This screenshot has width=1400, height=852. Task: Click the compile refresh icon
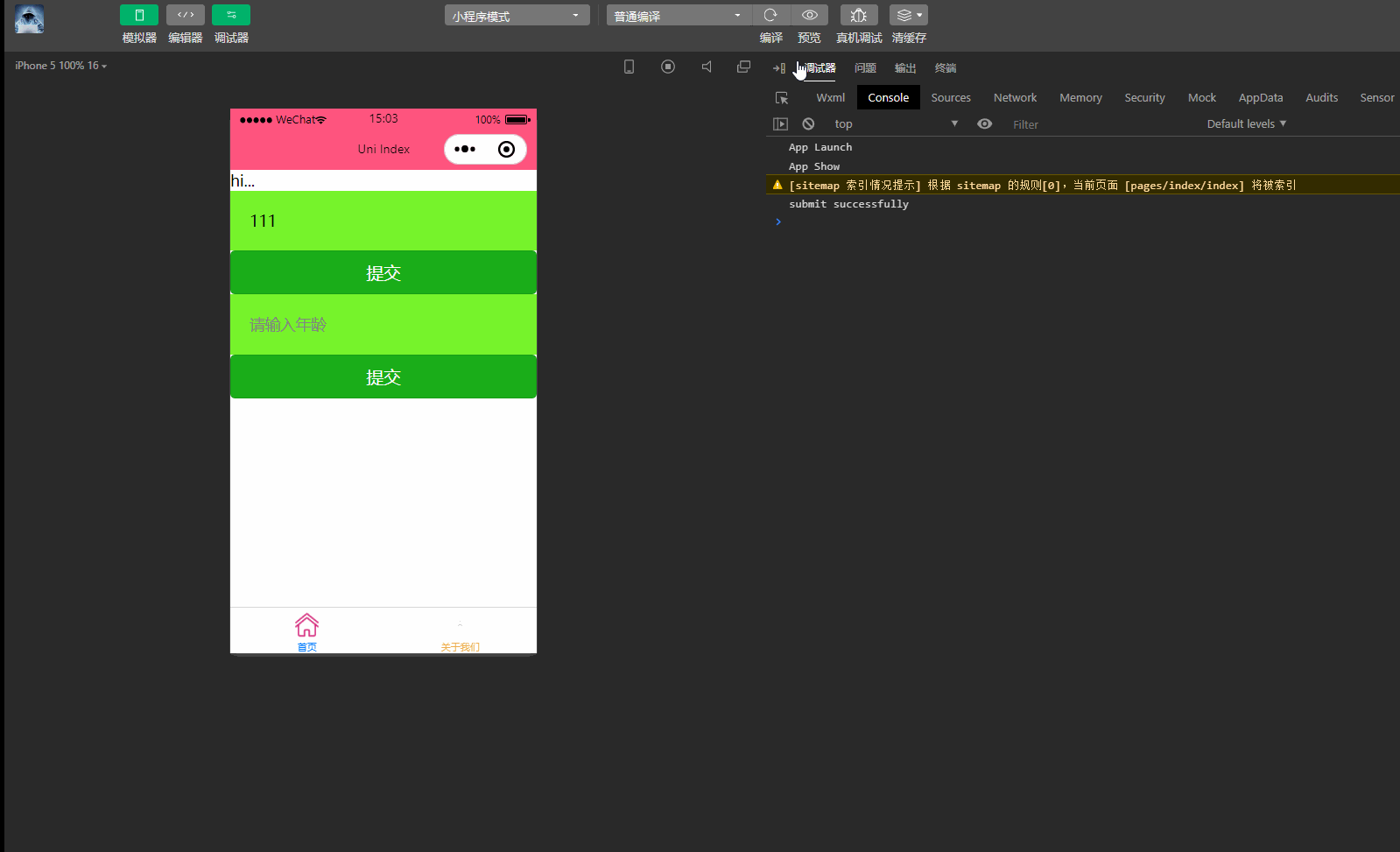coord(770,15)
